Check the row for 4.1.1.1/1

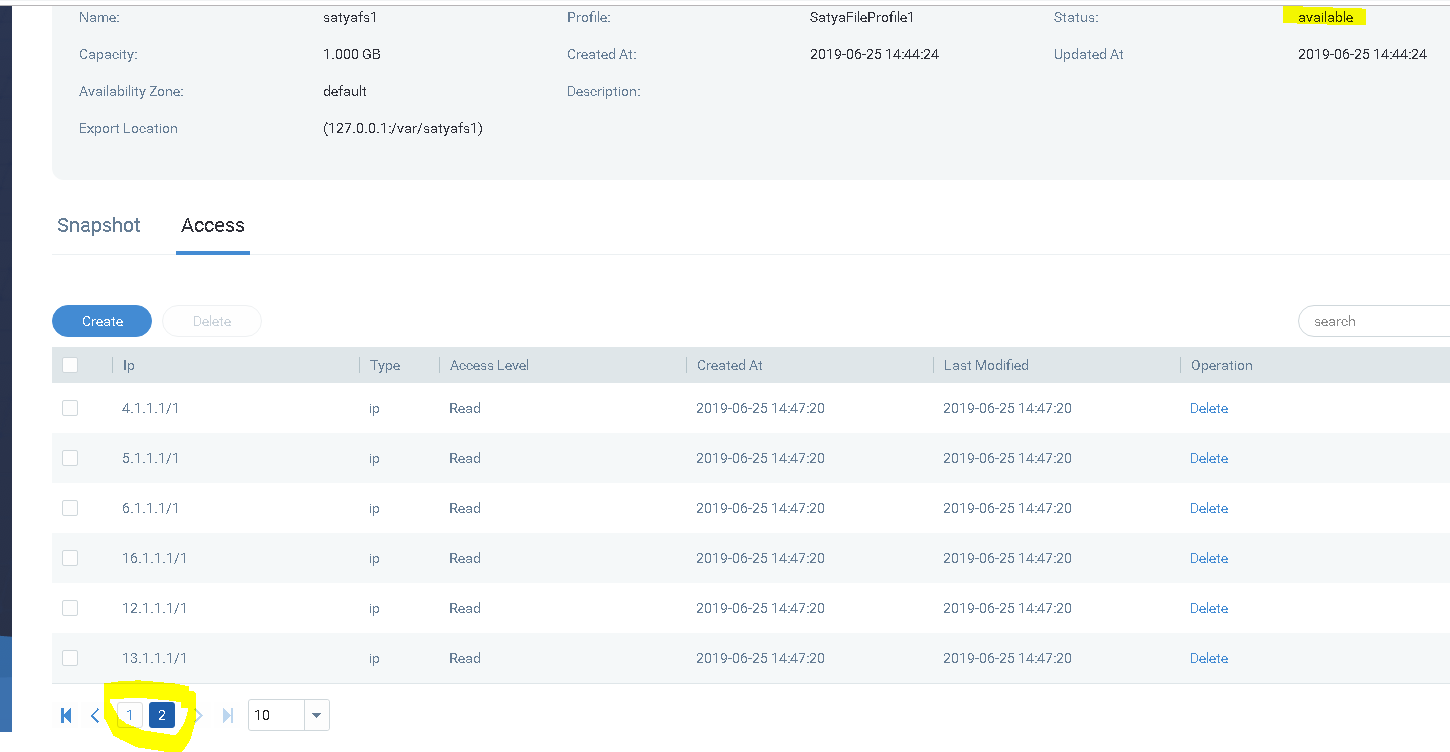(69, 408)
